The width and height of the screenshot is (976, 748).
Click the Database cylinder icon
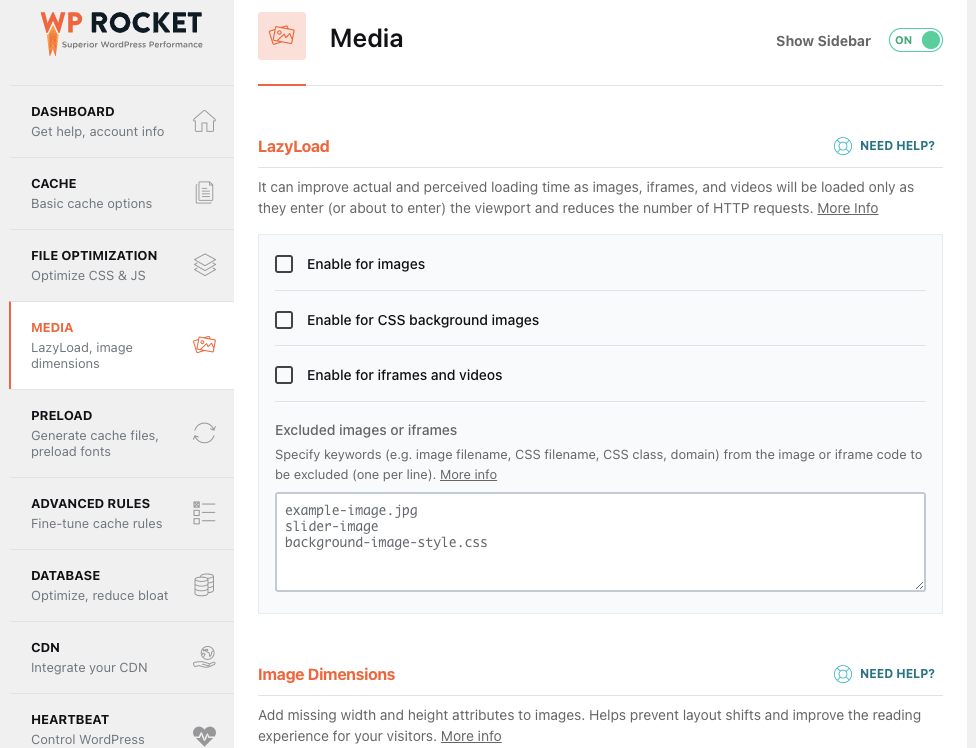pyautogui.click(x=204, y=585)
